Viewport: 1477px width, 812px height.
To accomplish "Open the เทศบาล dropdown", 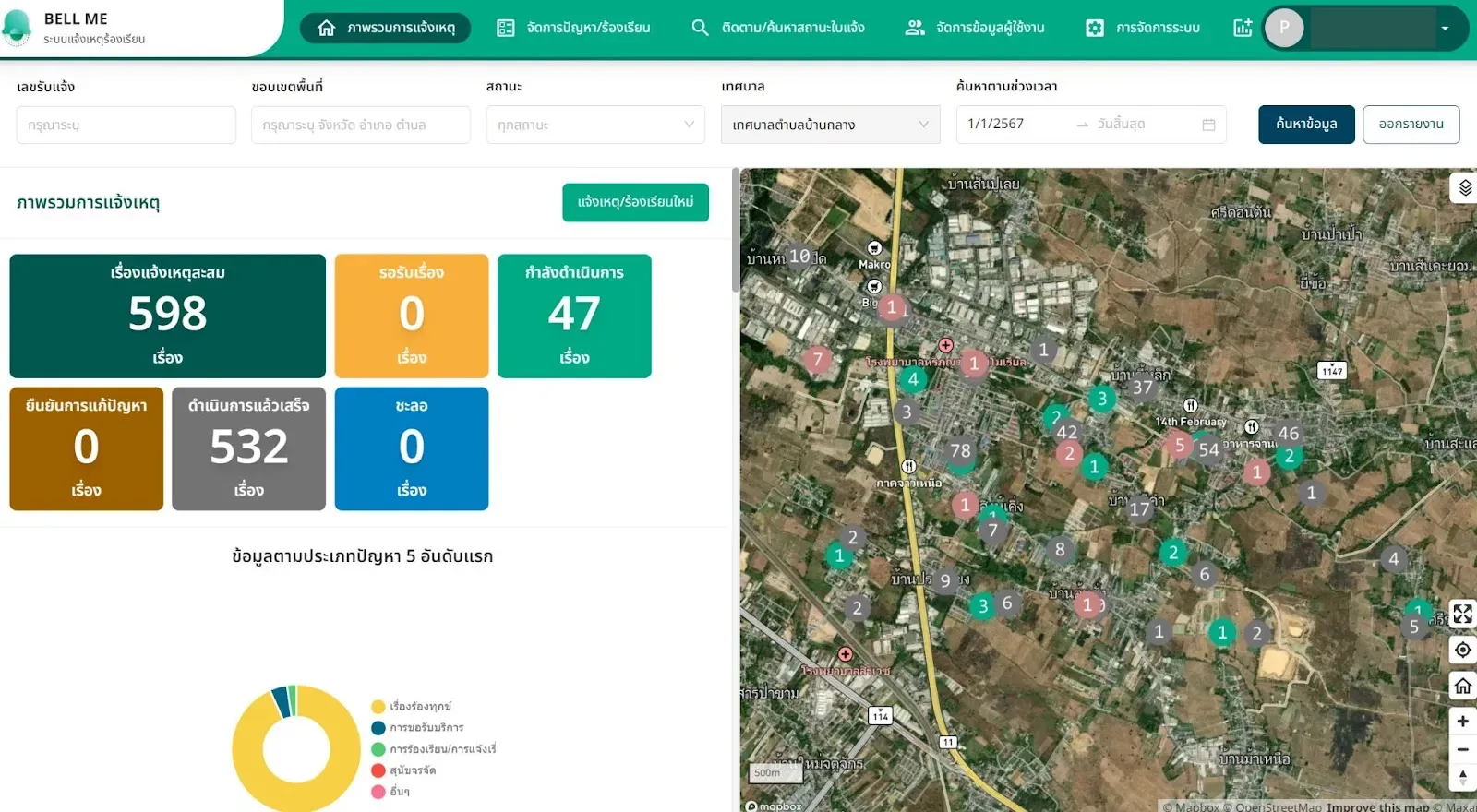I will coord(830,125).
